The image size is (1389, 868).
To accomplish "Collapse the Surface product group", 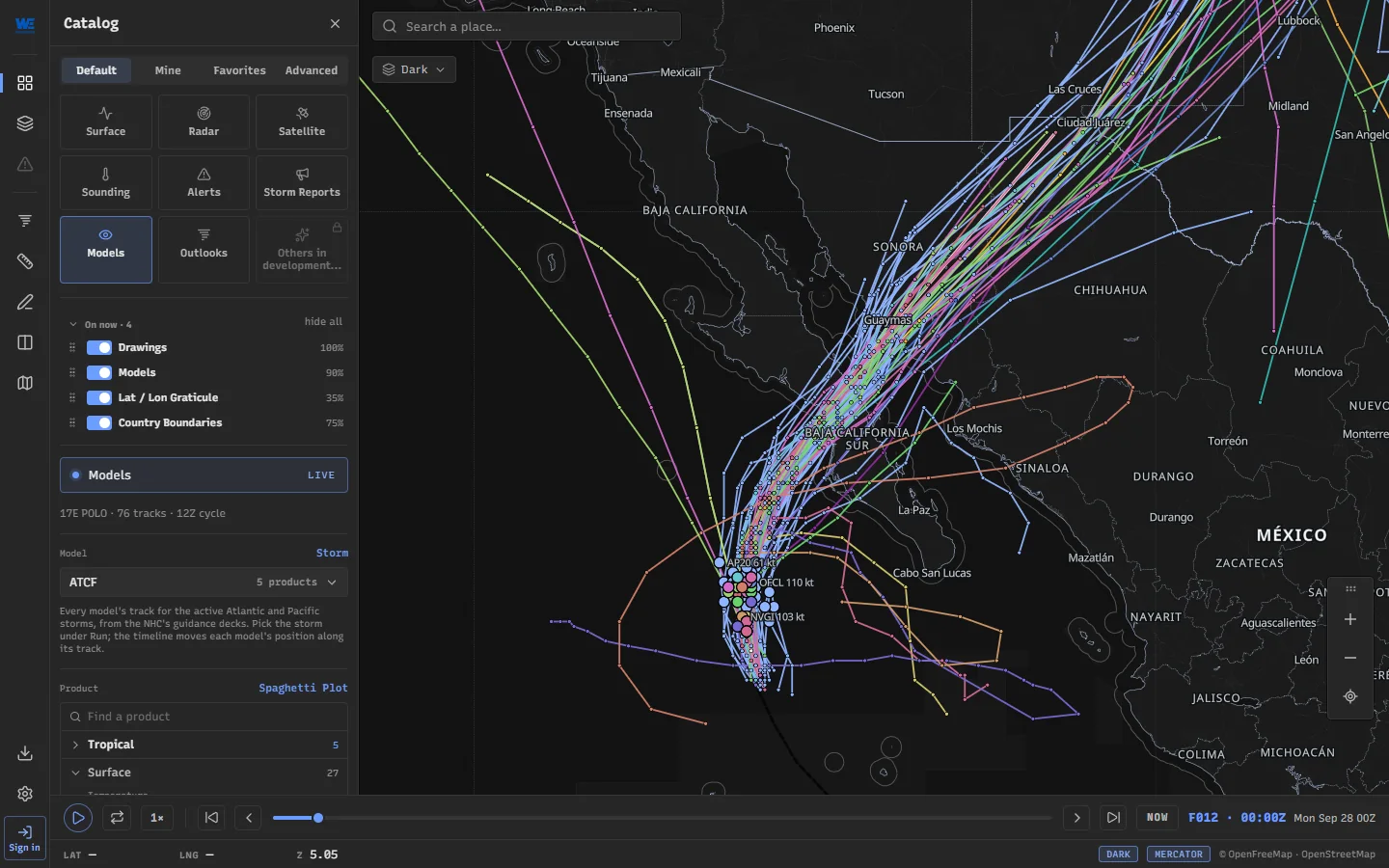I will (204, 773).
